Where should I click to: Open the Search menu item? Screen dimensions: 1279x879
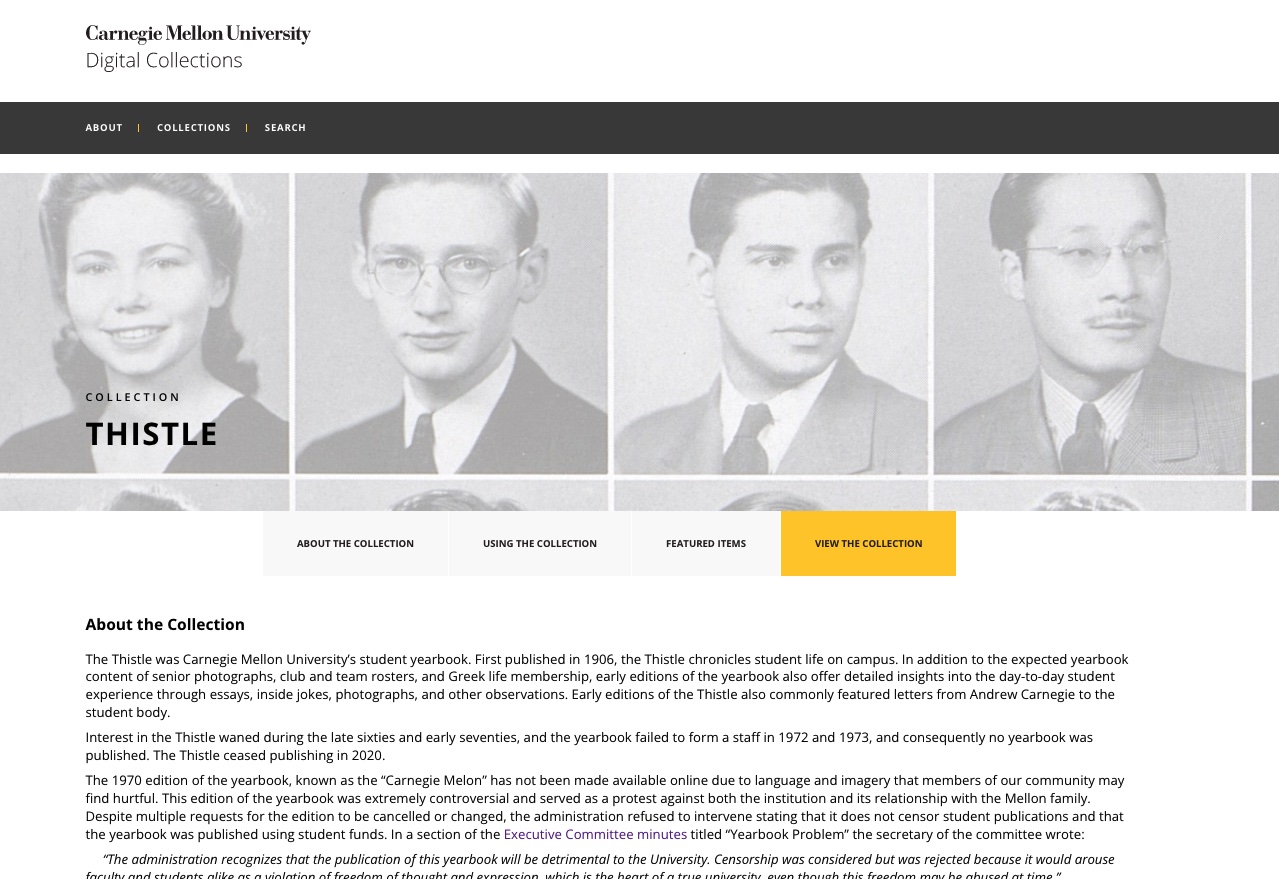coord(285,128)
